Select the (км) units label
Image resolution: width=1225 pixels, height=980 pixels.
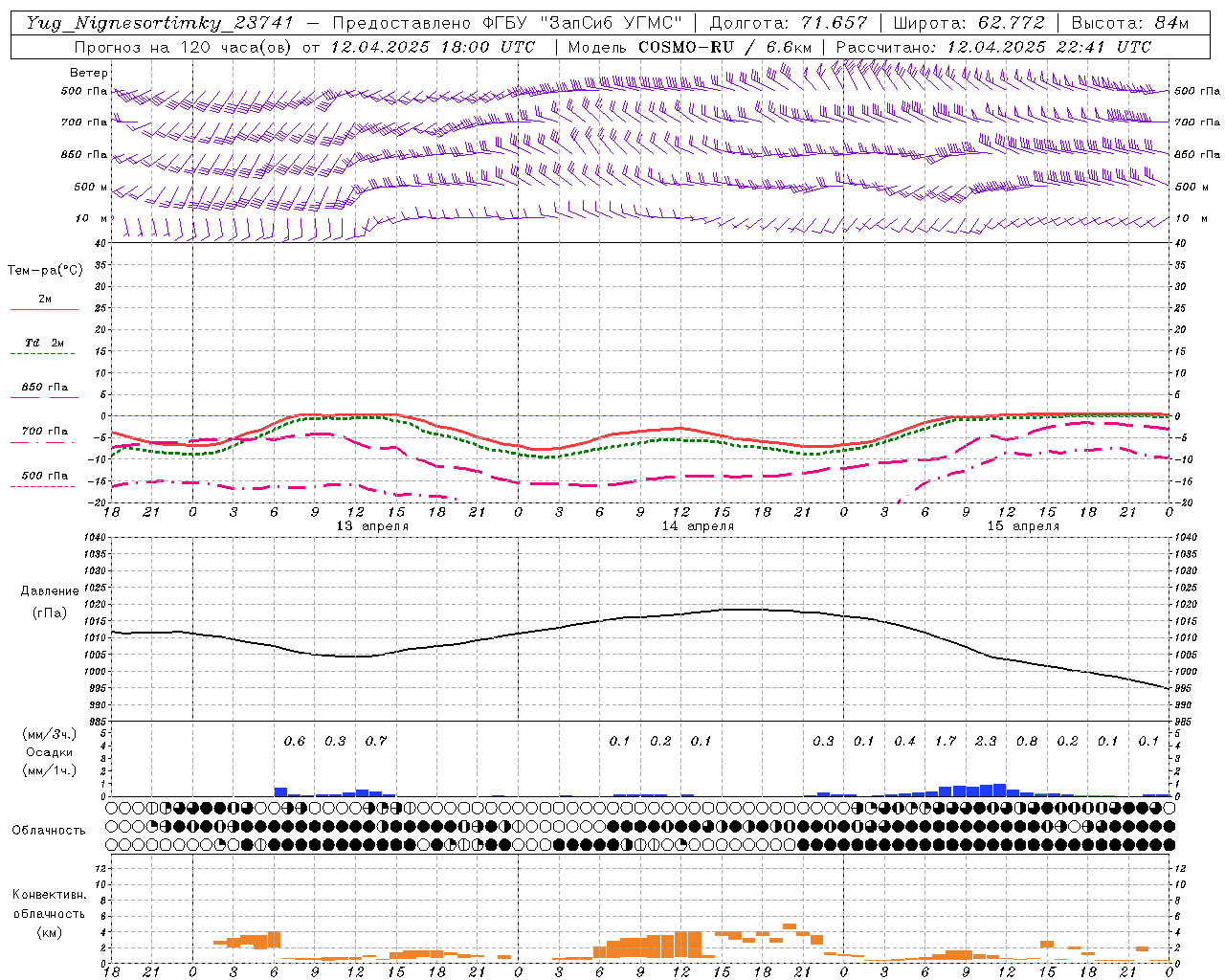[49, 932]
